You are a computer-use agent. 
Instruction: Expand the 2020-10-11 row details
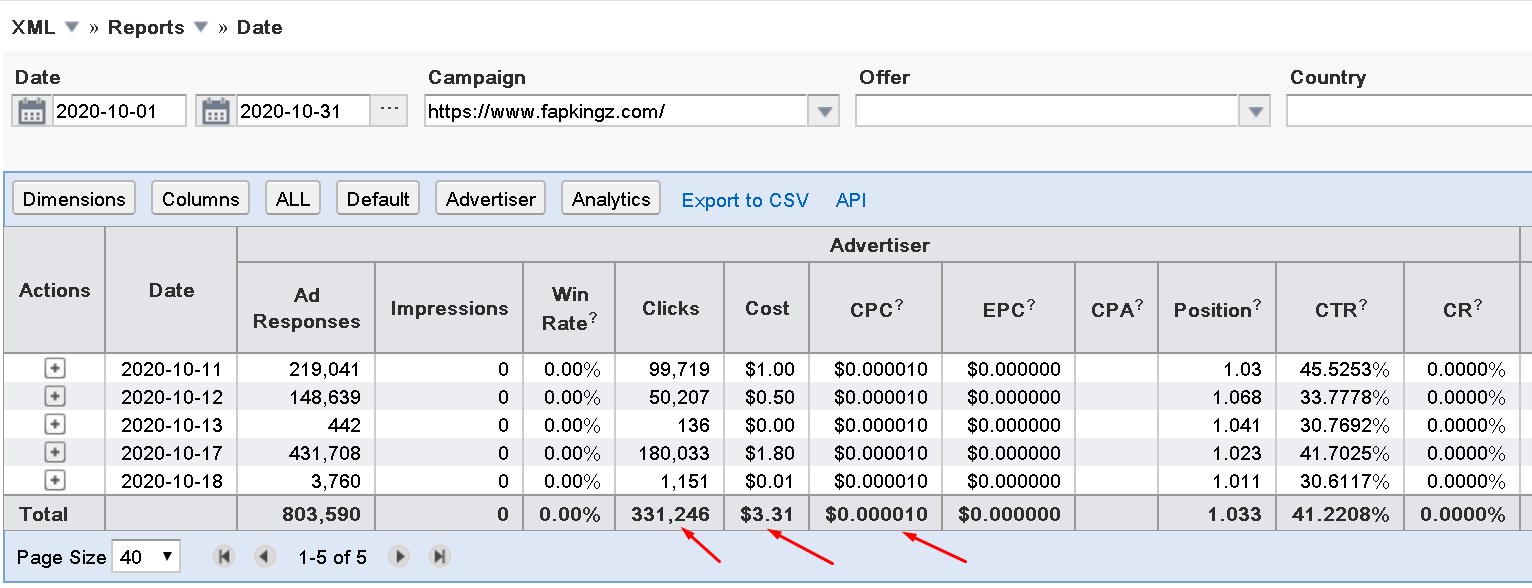[55, 368]
